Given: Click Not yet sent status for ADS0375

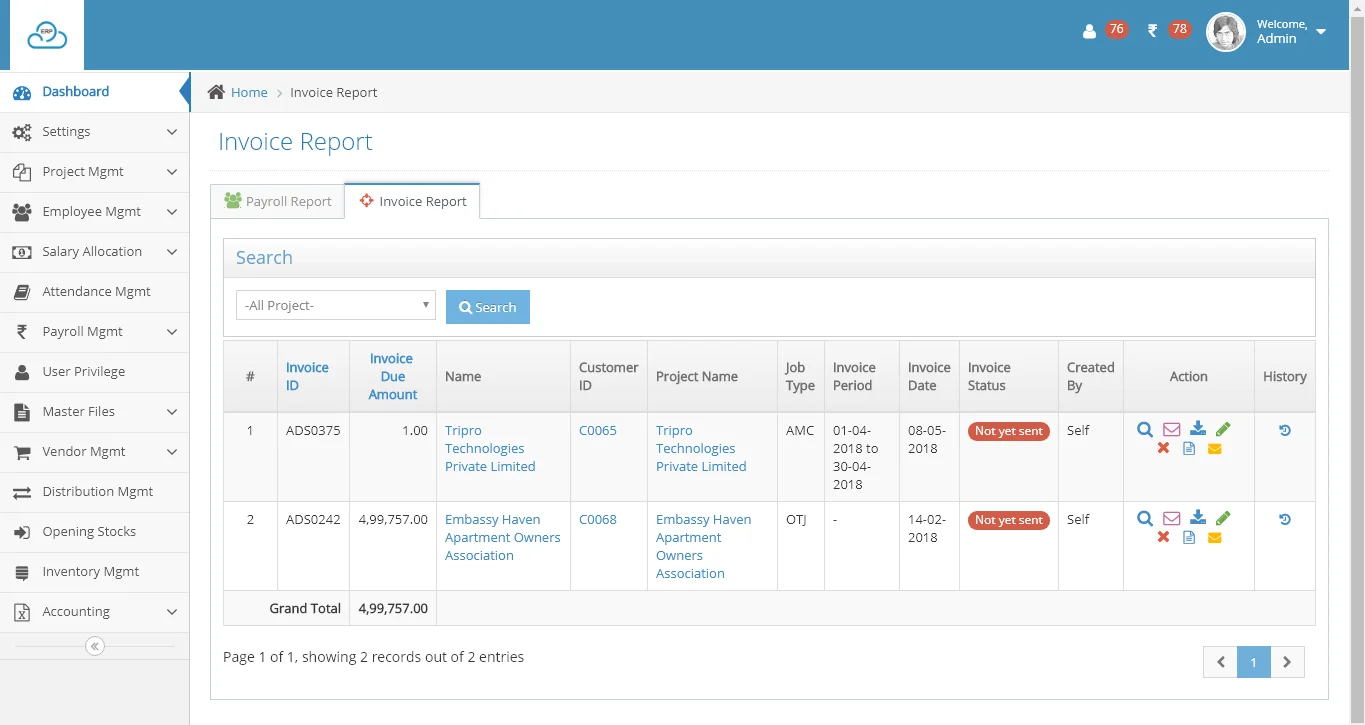Looking at the screenshot, I should tap(1008, 431).
